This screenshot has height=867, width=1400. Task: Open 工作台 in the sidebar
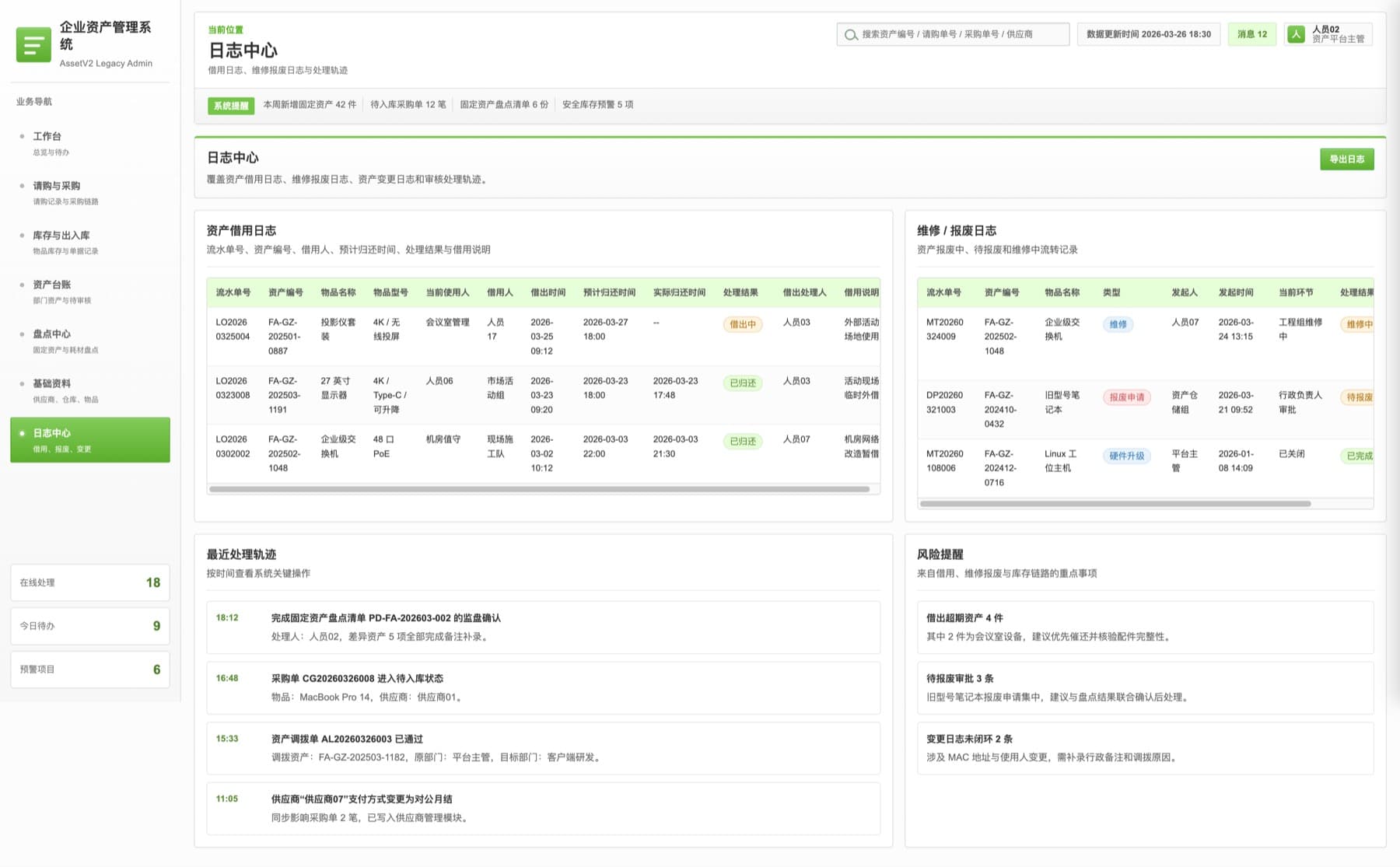(90, 143)
